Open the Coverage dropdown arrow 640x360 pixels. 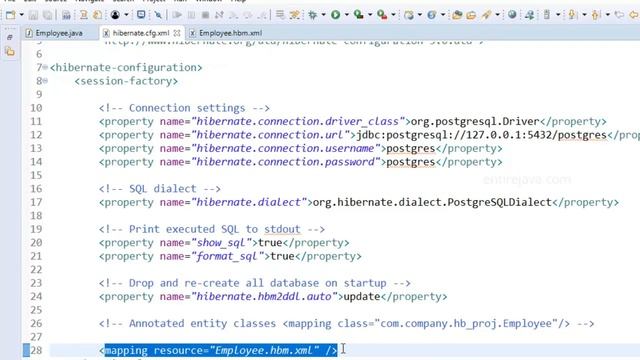370,15
